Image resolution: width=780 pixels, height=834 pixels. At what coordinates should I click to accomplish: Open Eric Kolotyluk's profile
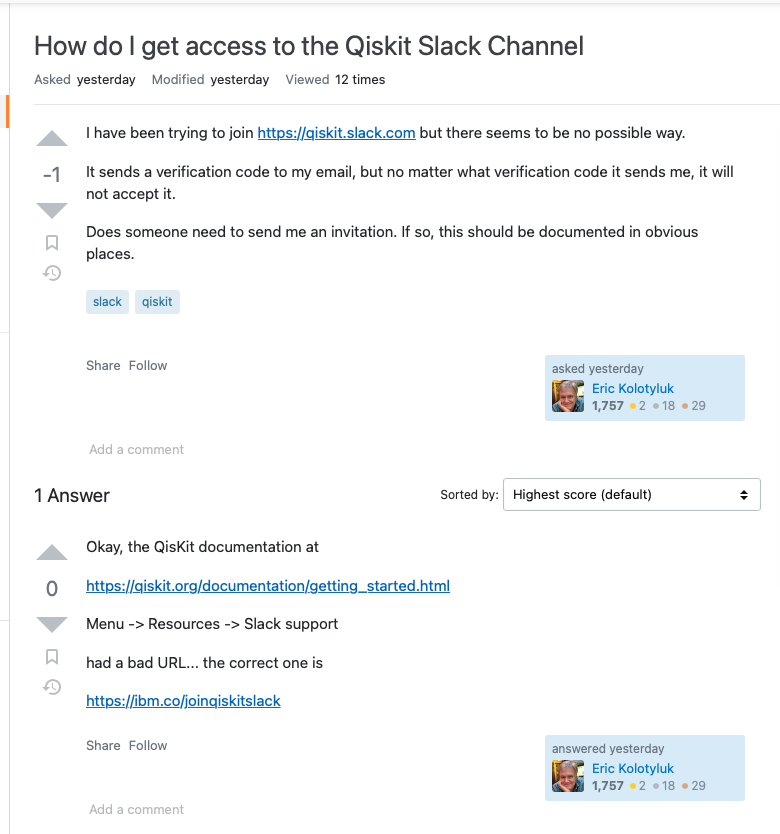(633, 388)
